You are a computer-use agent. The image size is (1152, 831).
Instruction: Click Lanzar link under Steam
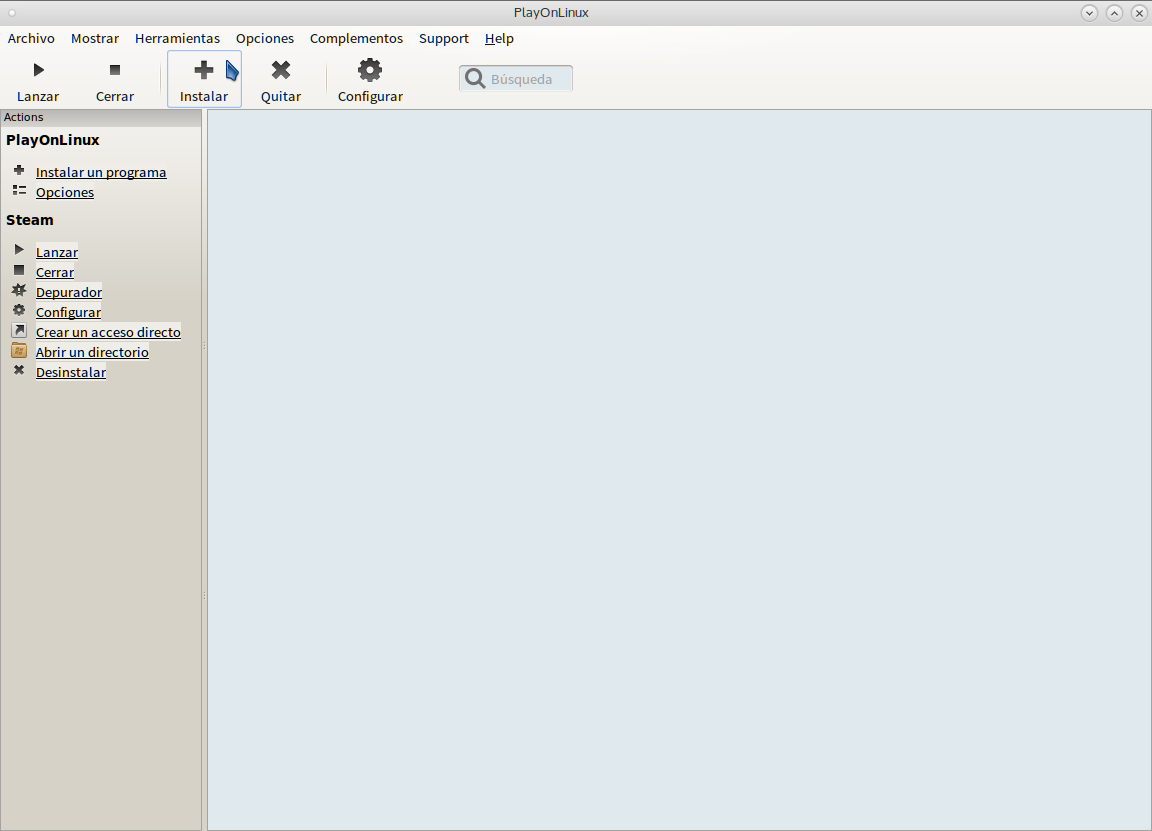(57, 252)
